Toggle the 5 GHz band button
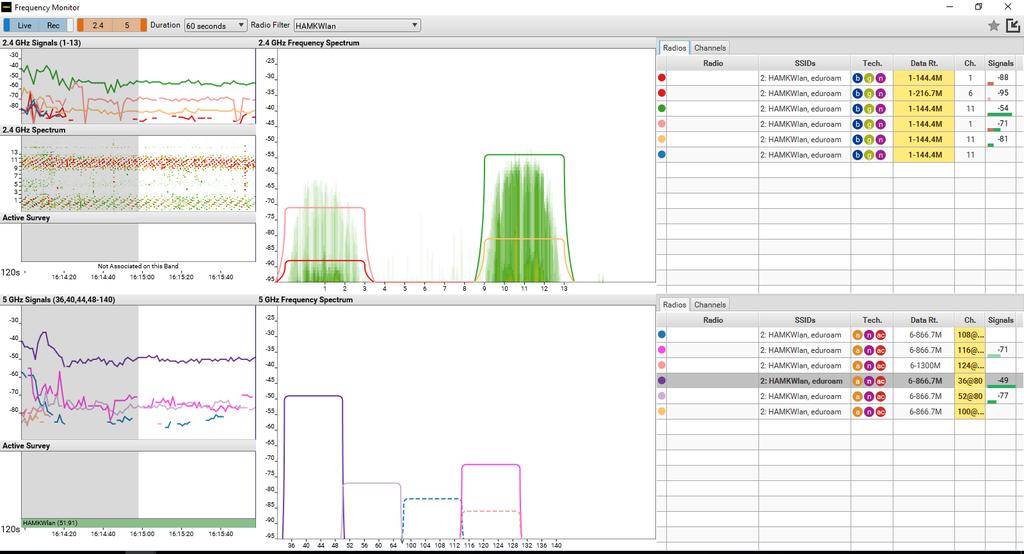 (127, 25)
